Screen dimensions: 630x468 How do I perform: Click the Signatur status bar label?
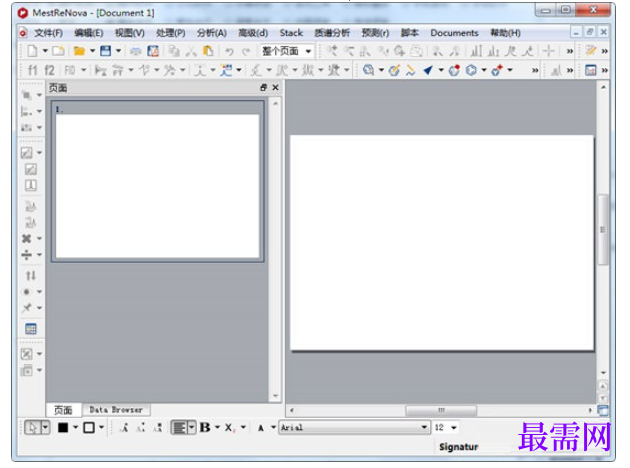(458, 447)
